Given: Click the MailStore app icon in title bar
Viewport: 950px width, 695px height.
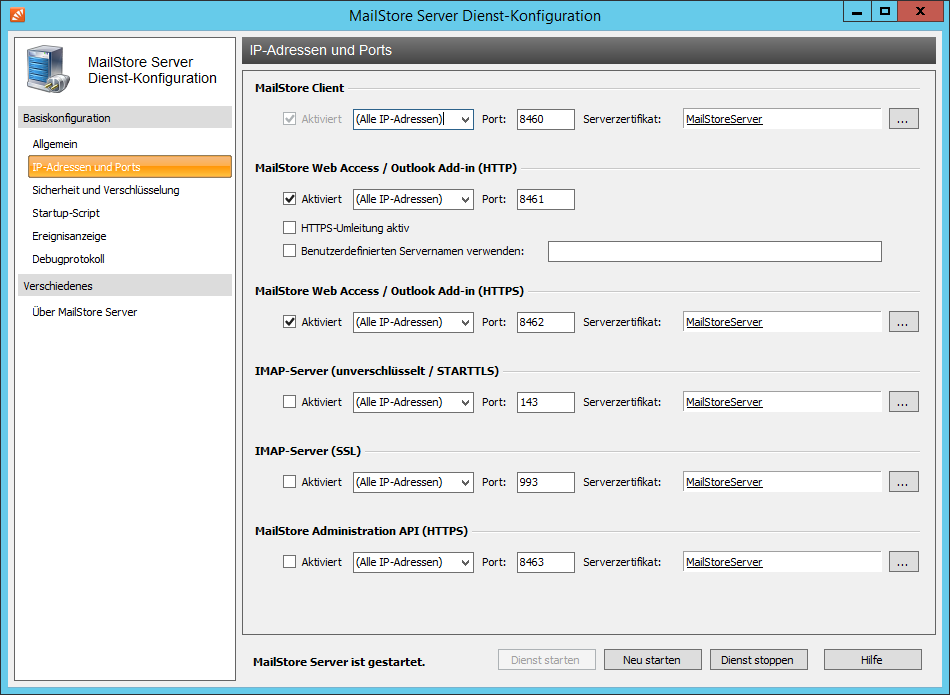Looking at the screenshot, I should [18, 15].
